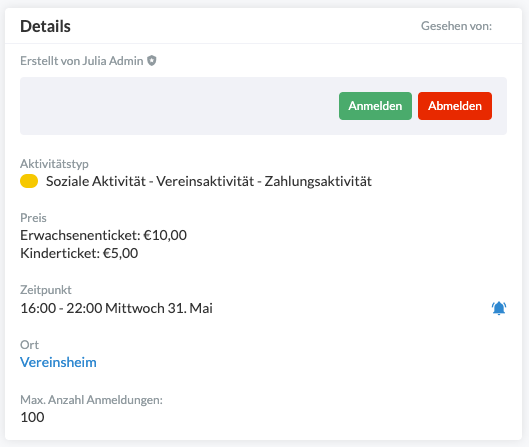Click the Aktivitätstyp field label
This screenshot has width=529, height=447.
click(54, 164)
